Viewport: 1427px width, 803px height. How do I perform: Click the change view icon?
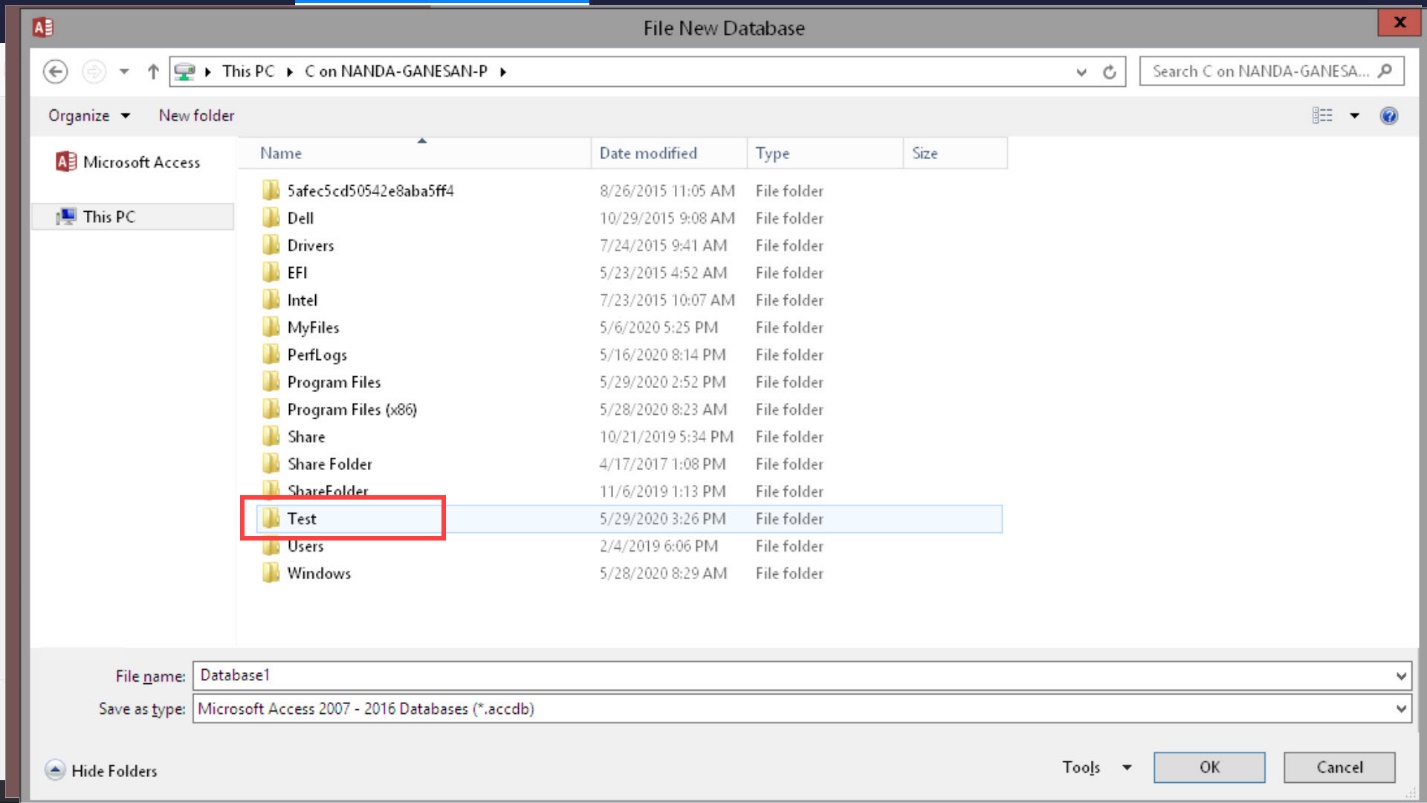pos(1323,116)
